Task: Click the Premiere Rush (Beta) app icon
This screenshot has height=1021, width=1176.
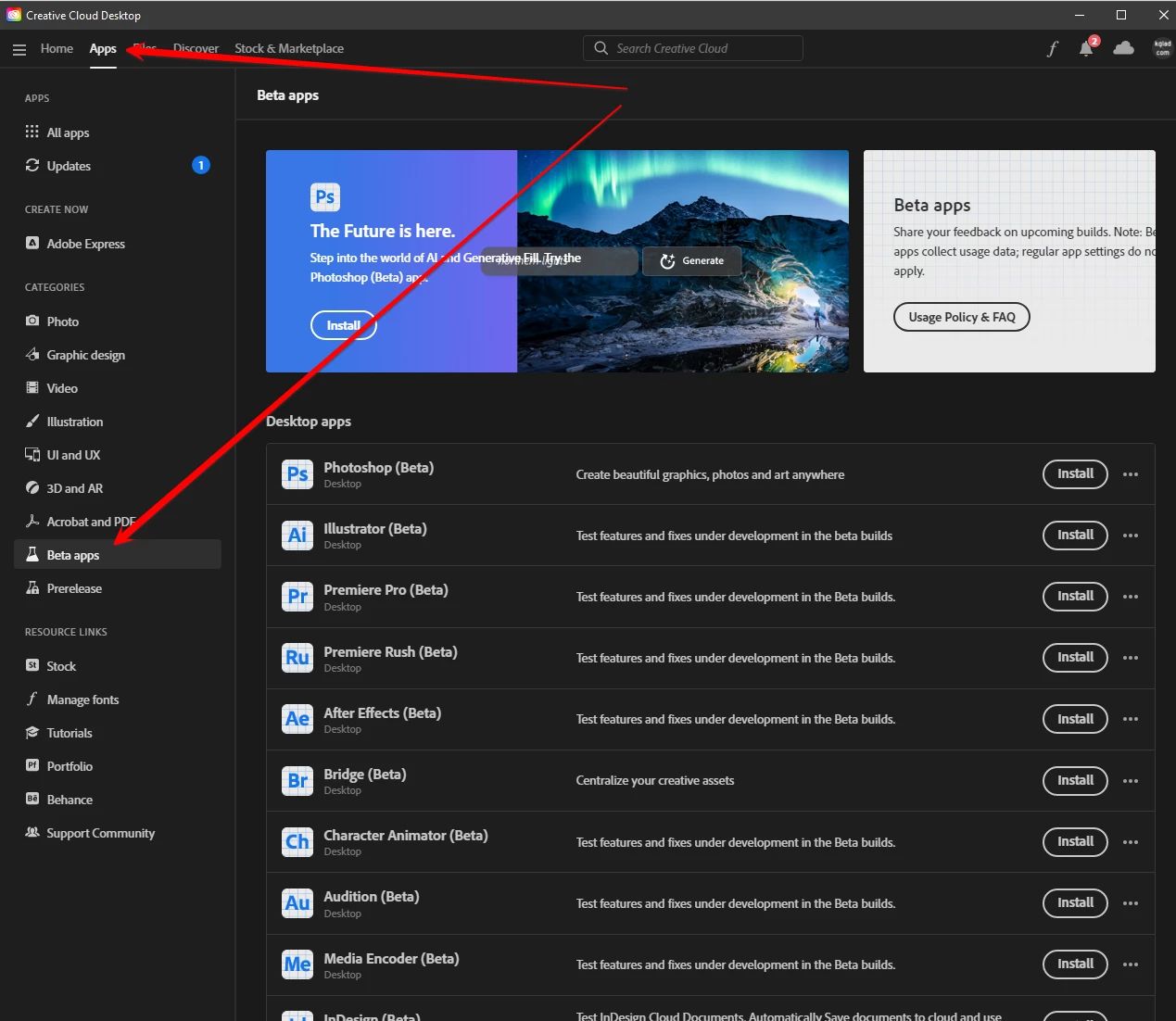Action: click(297, 658)
